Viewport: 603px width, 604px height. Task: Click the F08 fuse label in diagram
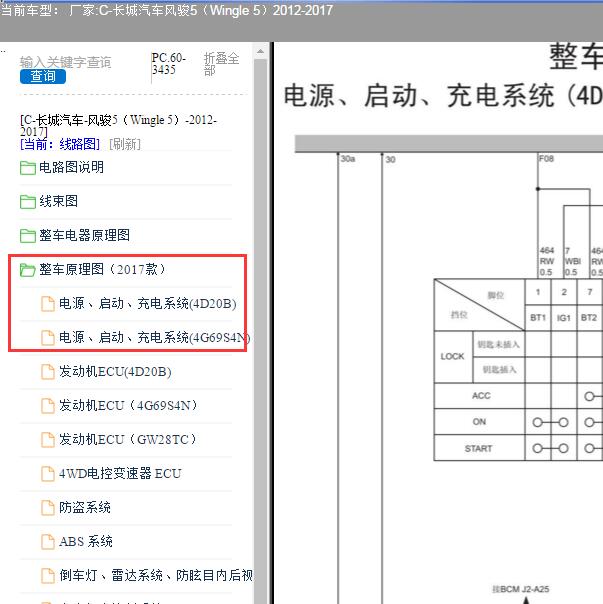546,159
